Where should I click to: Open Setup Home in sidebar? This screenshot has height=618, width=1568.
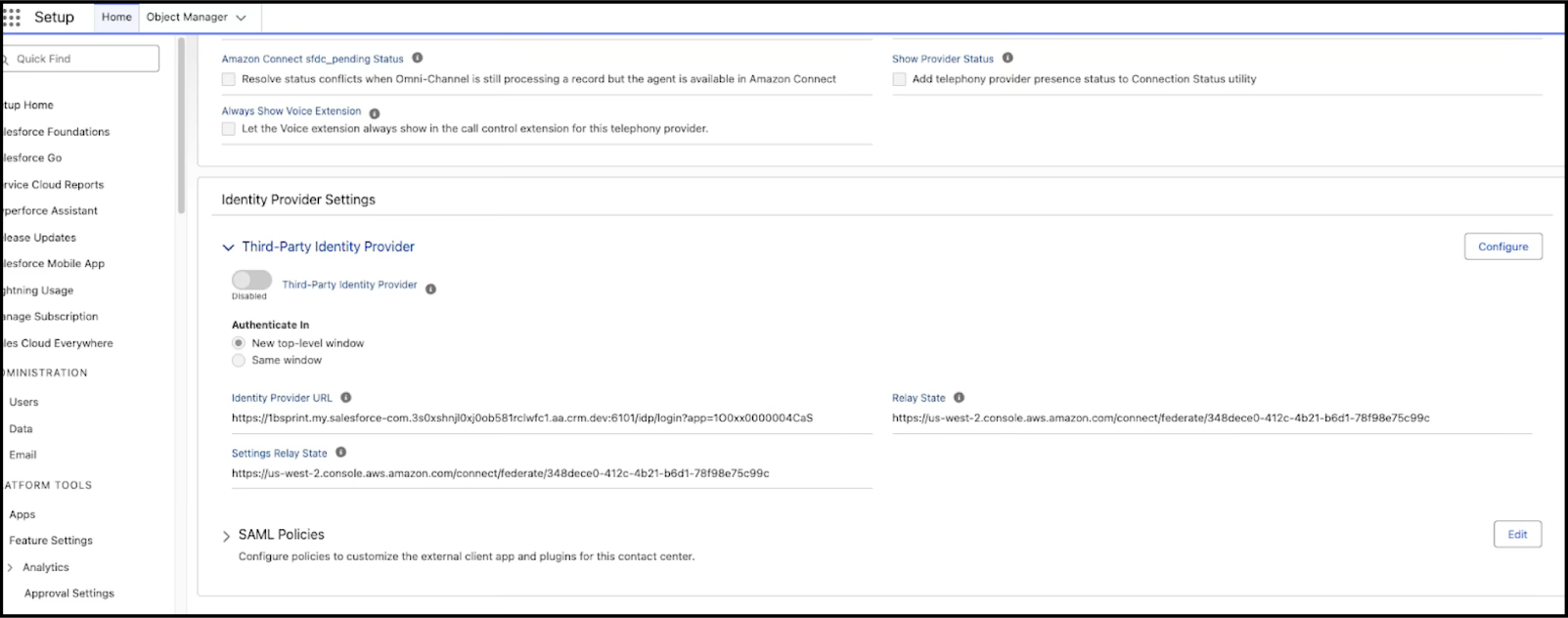click(27, 105)
